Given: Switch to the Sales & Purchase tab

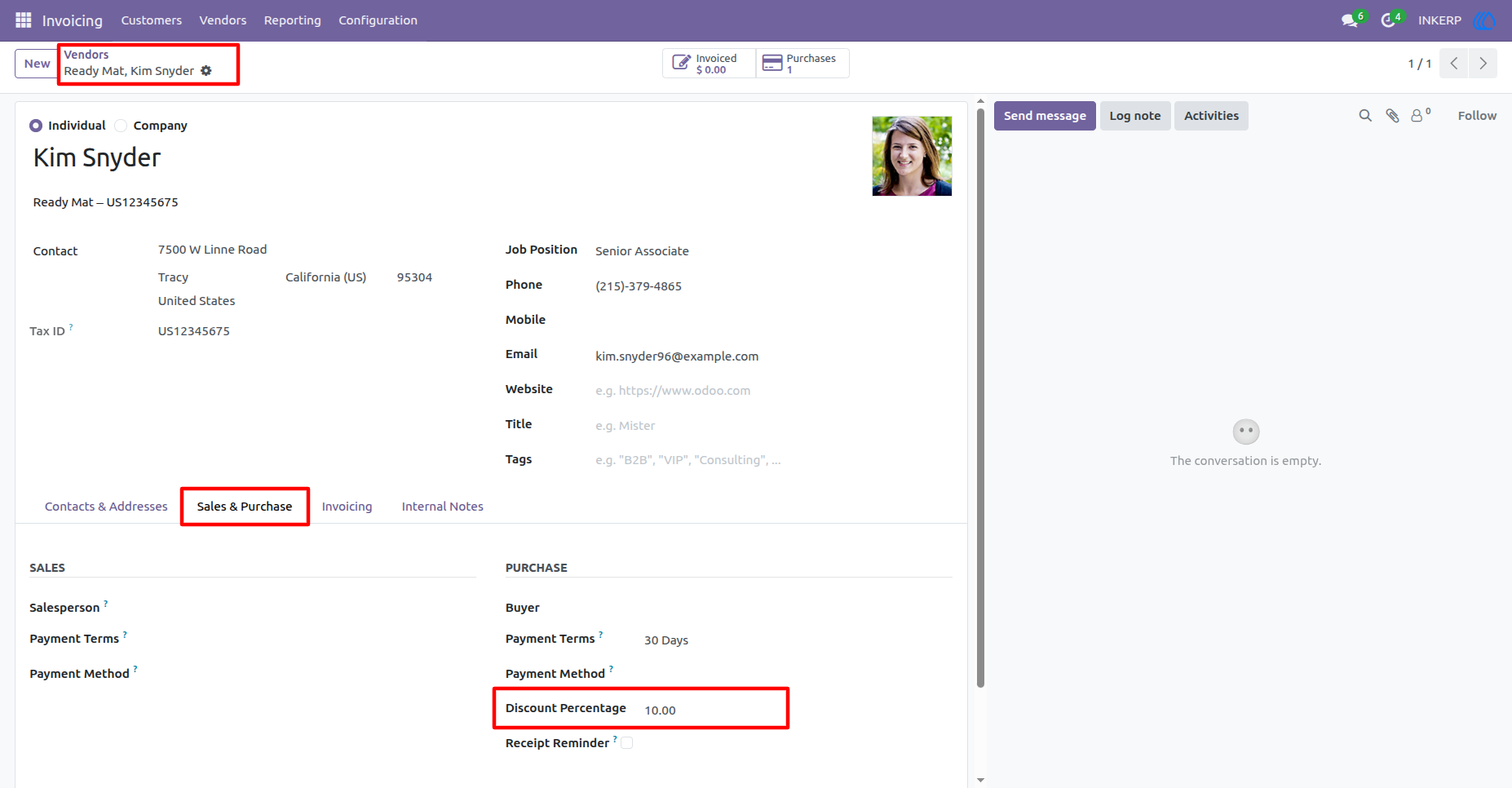Looking at the screenshot, I should [245, 507].
